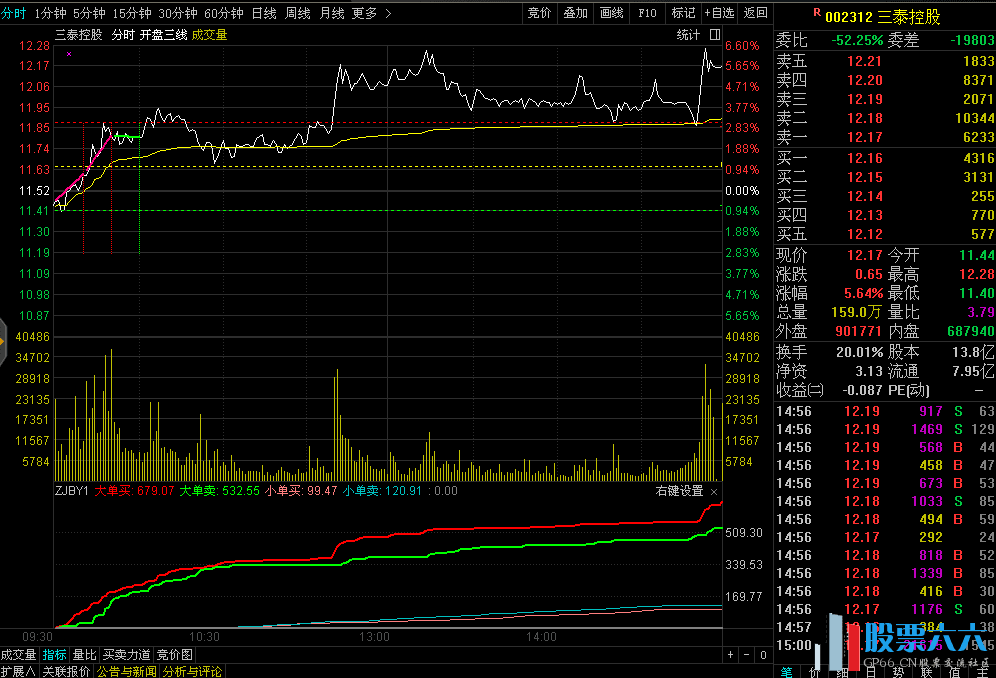
Task: Select the 买卖力道 tab below the chart
Action: coord(126,654)
